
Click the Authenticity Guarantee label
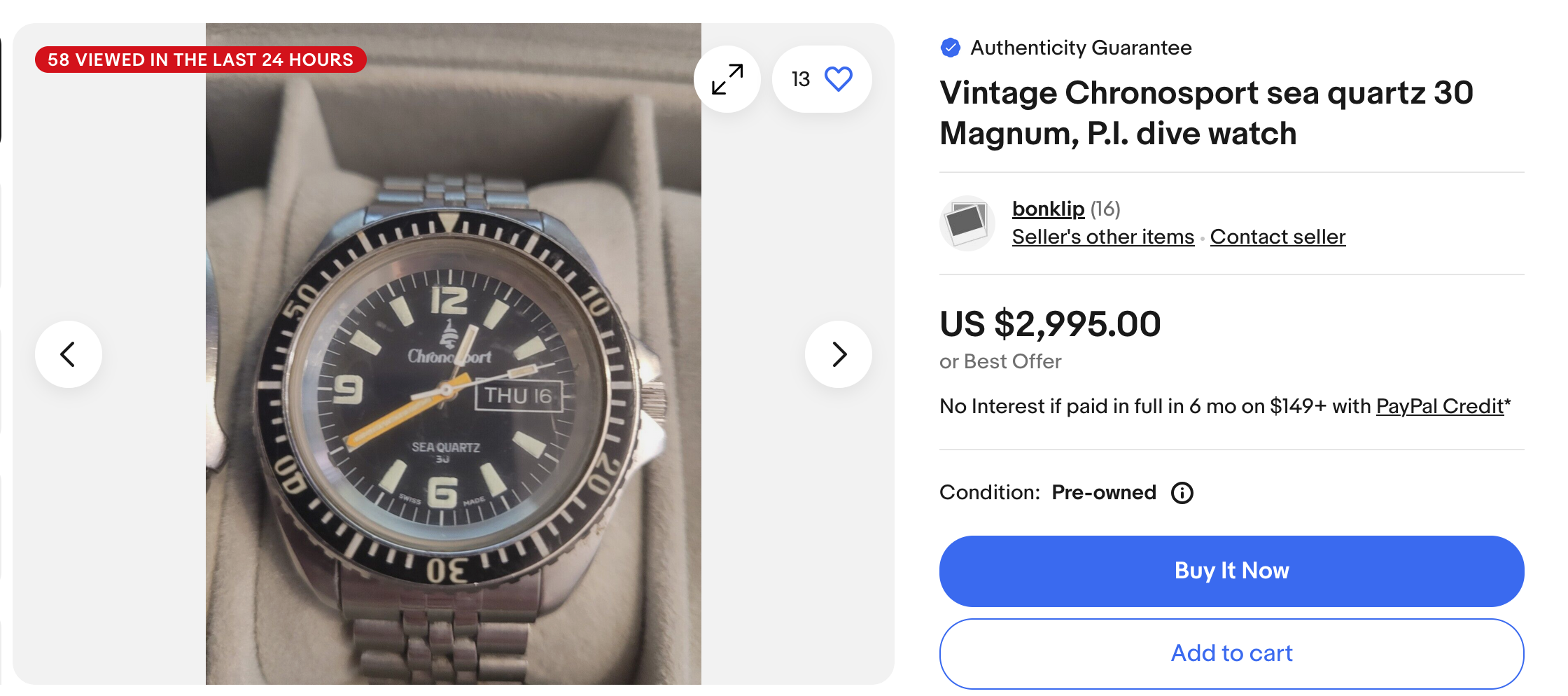[1081, 48]
